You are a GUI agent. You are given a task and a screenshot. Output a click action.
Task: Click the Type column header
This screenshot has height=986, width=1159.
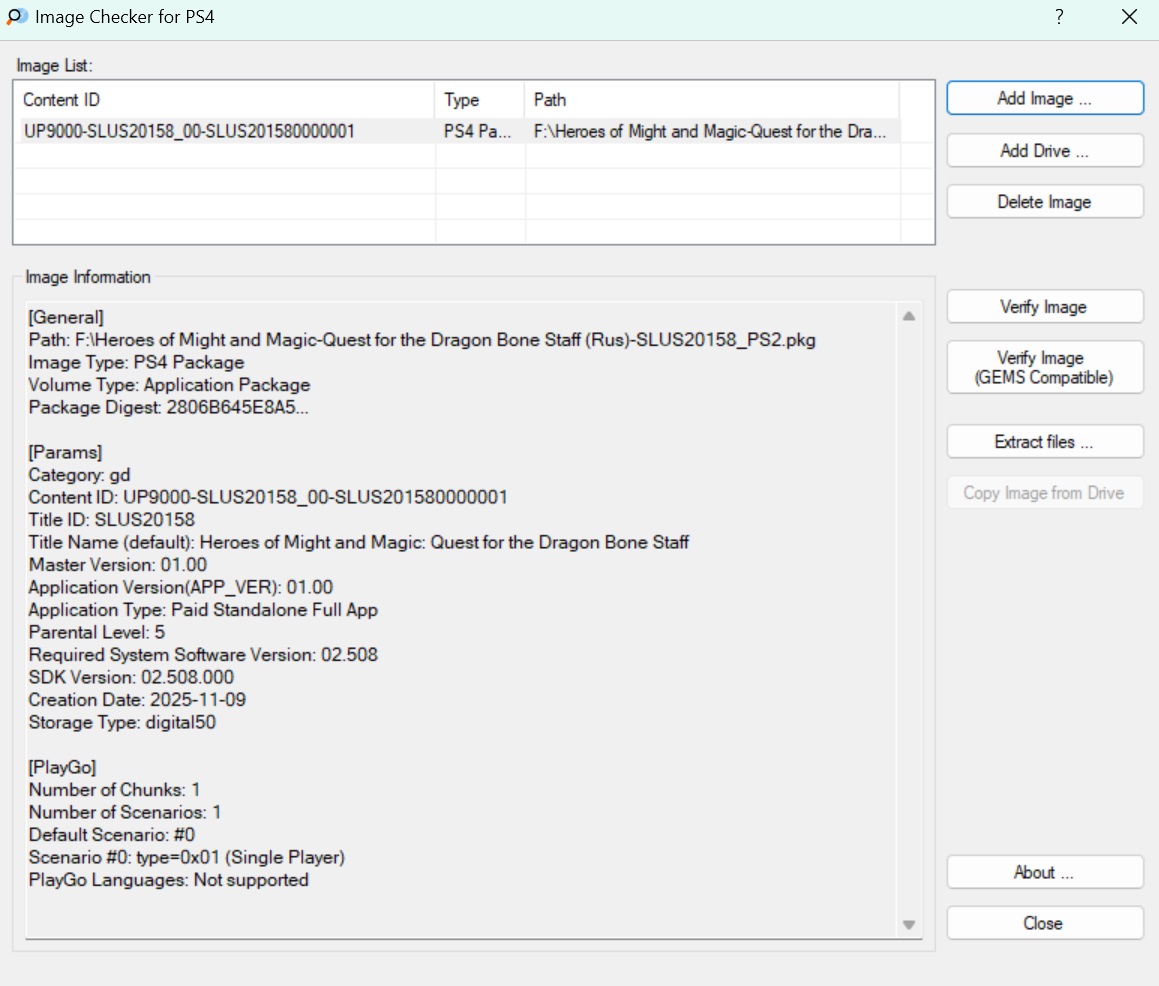point(479,100)
